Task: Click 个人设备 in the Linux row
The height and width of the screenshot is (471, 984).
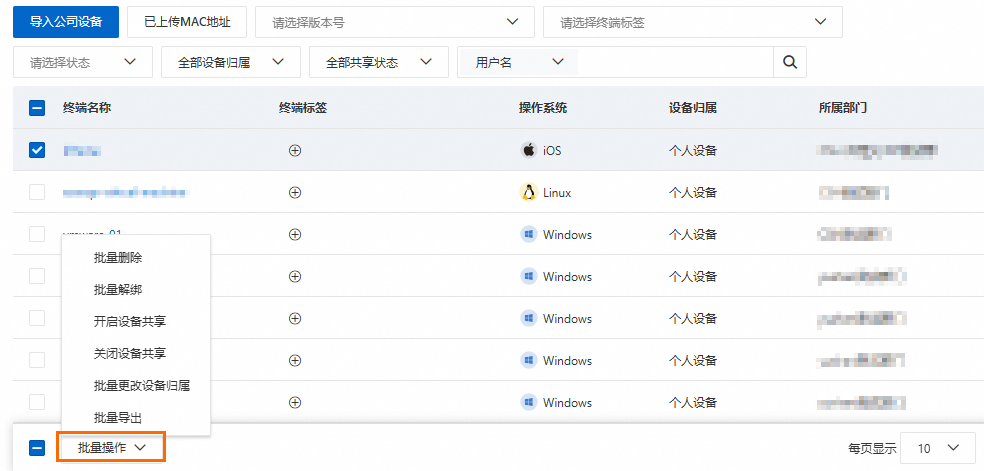Action: (693, 193)
